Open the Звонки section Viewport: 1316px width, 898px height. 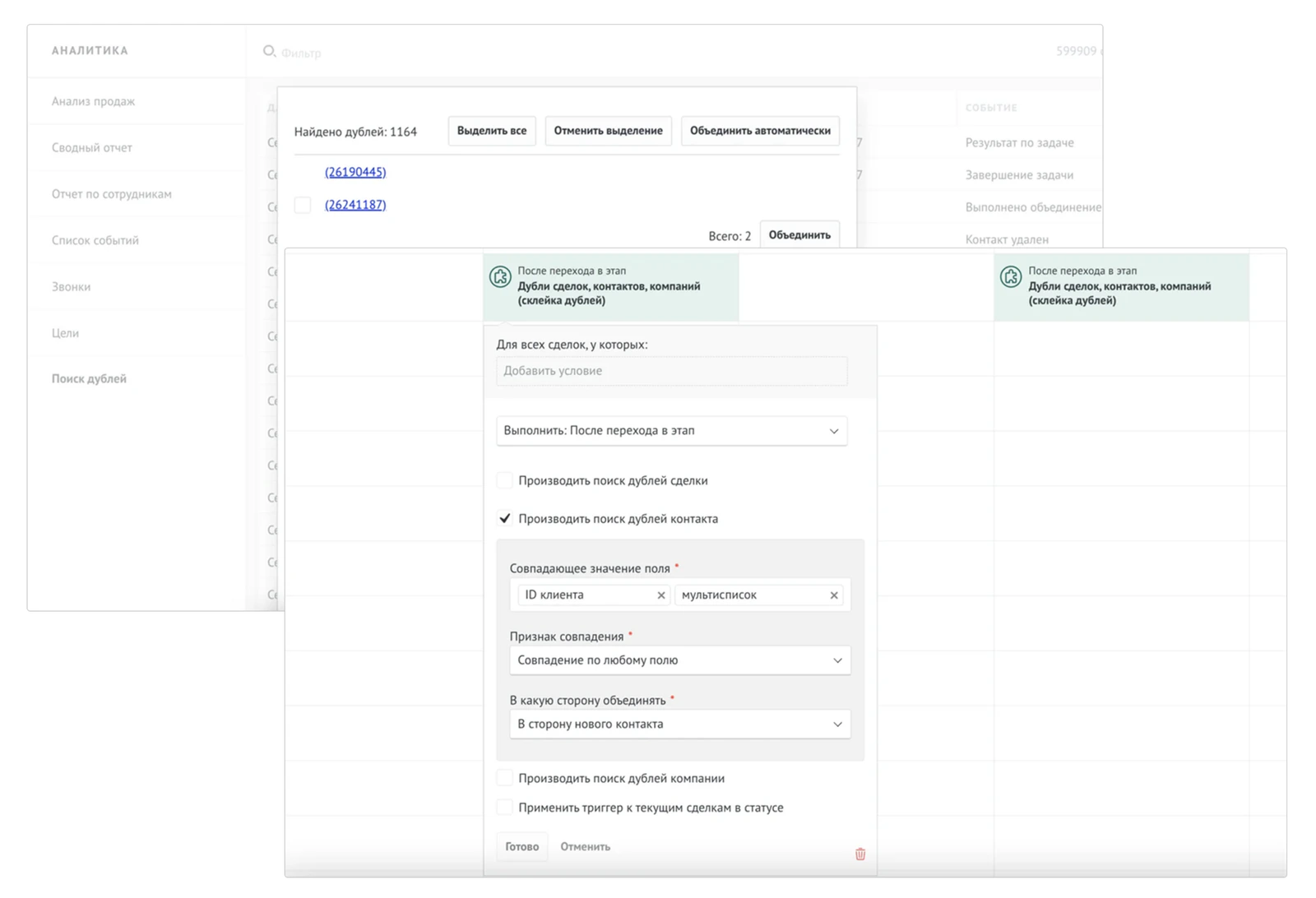[x=72, y=286]
